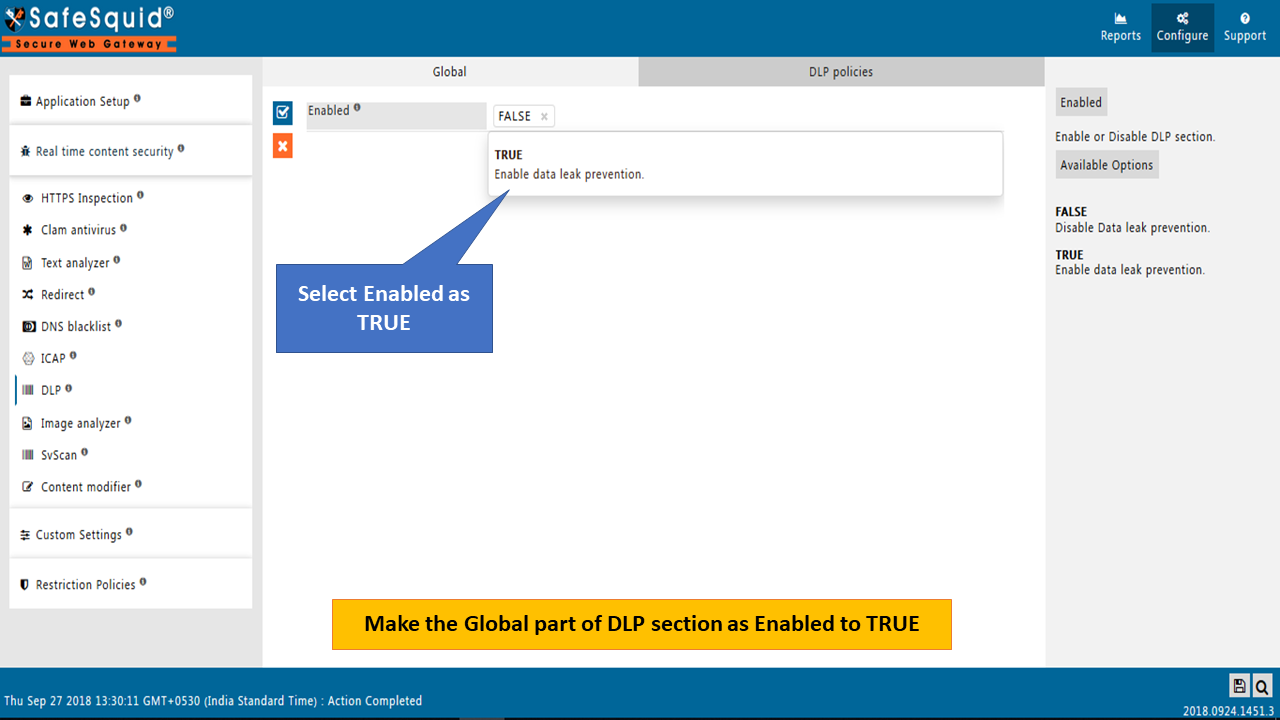Click the Custom Settings sliders icon

26,535
